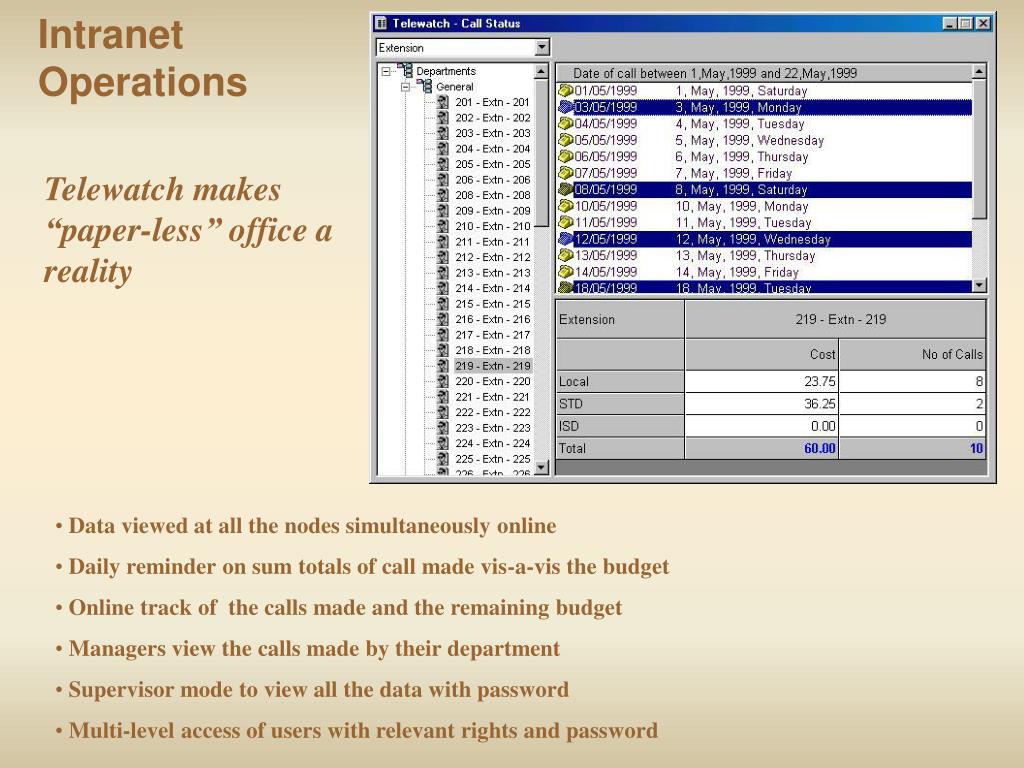1024x768 pixels.
Task: Click the date list scroll down arrow
Action: click(979, 285)
